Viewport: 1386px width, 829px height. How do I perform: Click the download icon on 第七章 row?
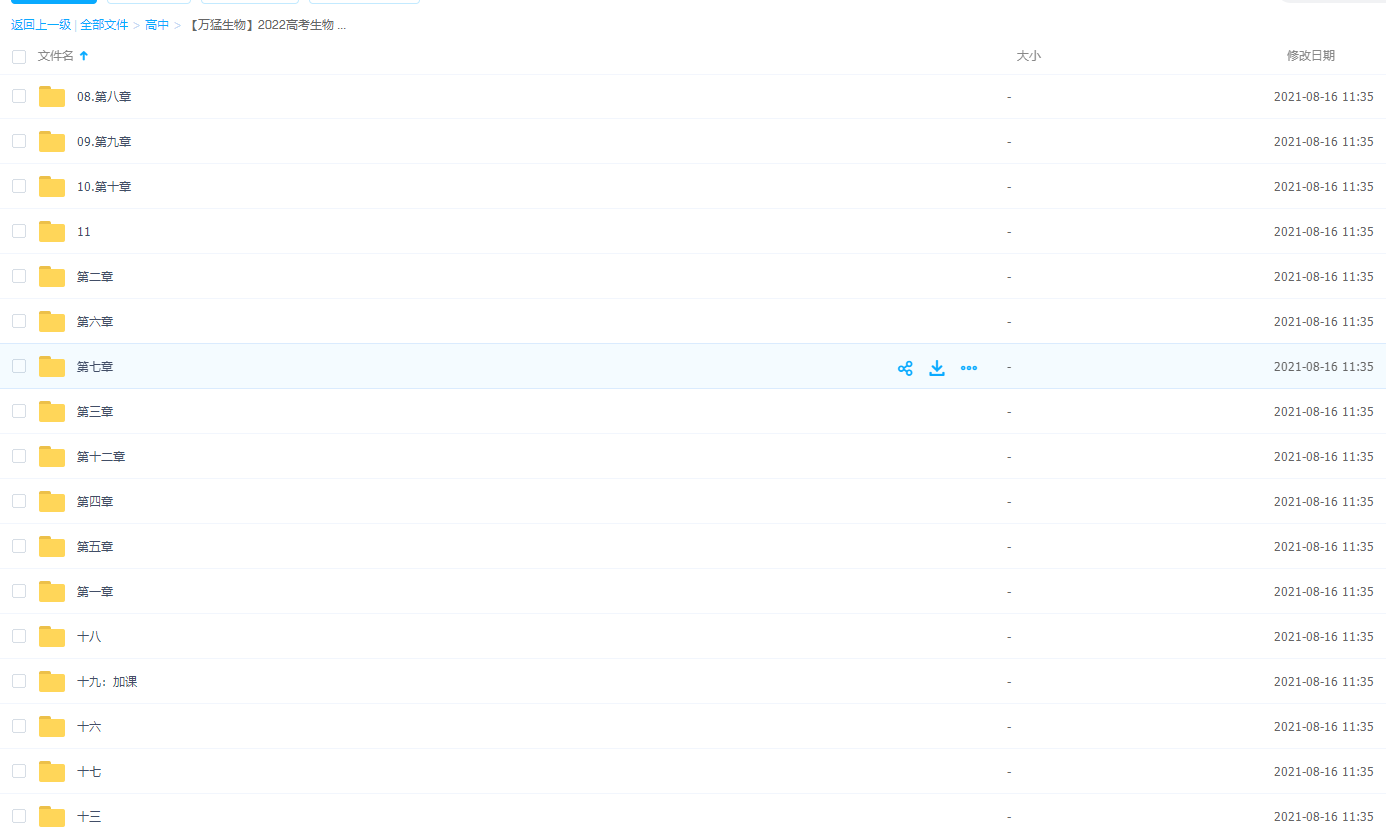(937, 368)
